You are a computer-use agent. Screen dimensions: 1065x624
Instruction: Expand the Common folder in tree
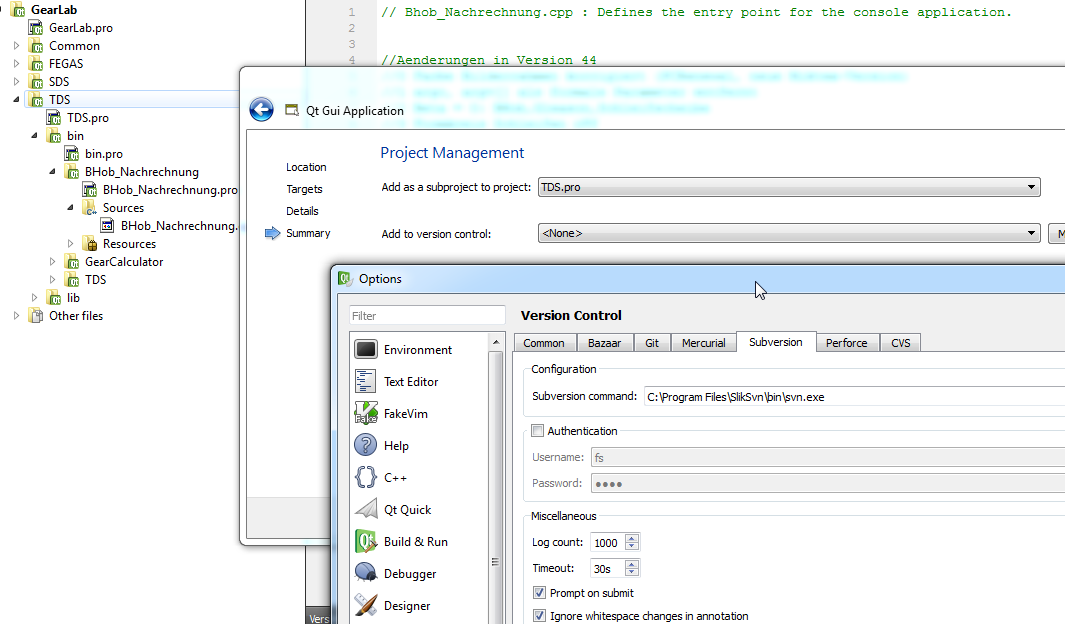[17, 46]
